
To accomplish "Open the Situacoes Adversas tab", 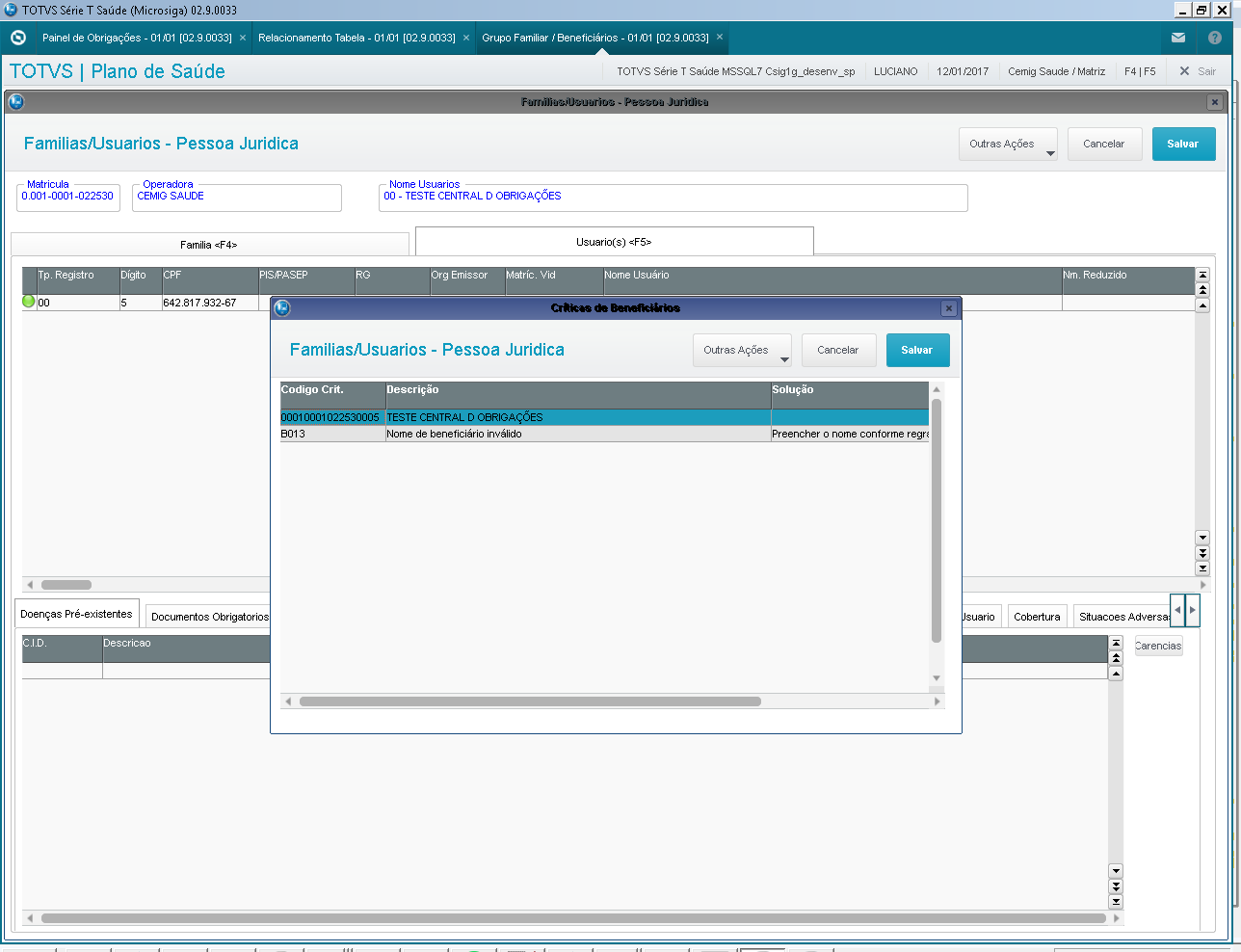I will click(x=1122, y=617).
